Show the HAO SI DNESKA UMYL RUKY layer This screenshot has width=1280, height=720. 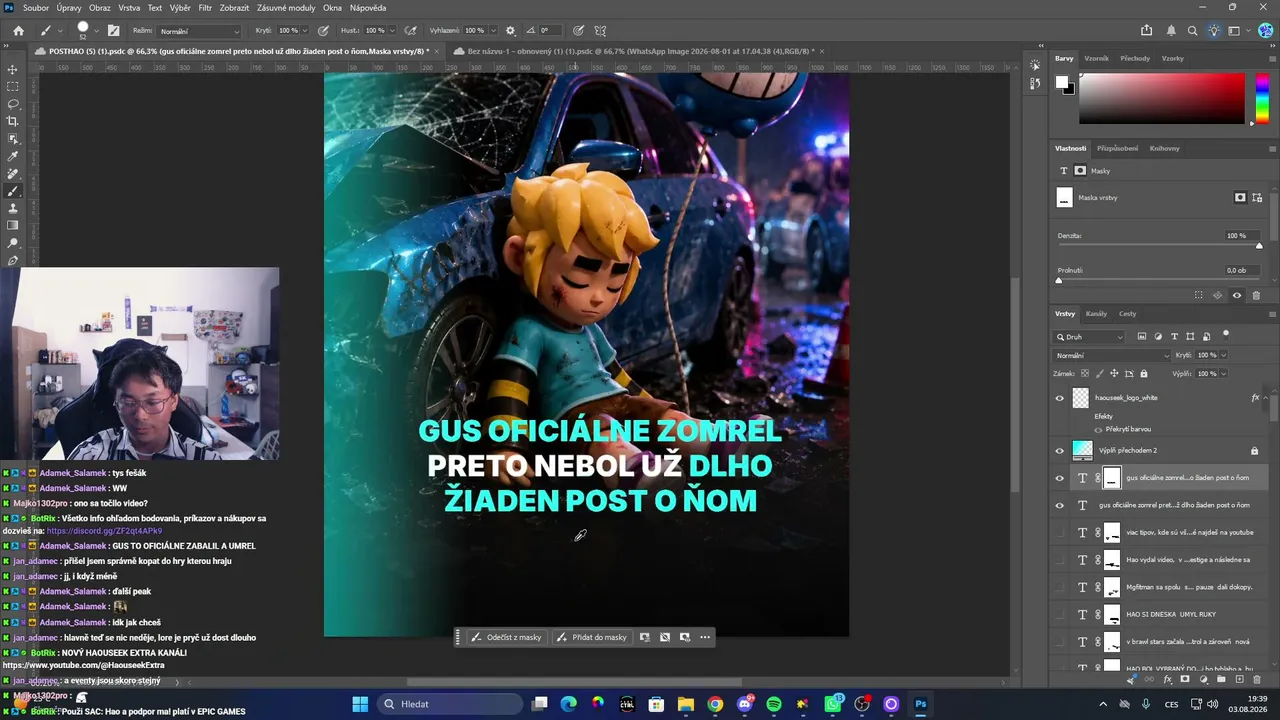1060,614
